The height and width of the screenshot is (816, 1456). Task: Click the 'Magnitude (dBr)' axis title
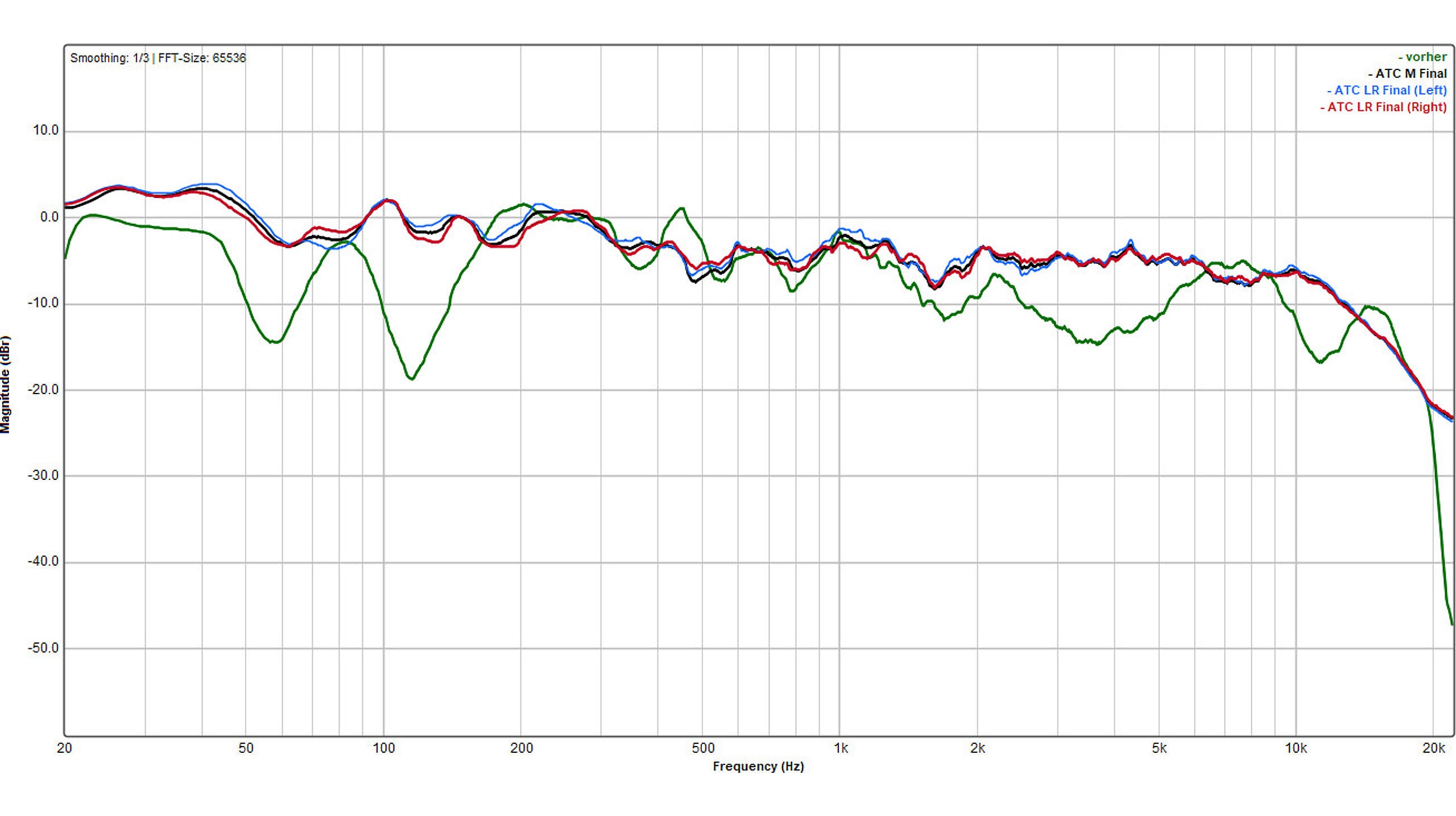[6, 385]
